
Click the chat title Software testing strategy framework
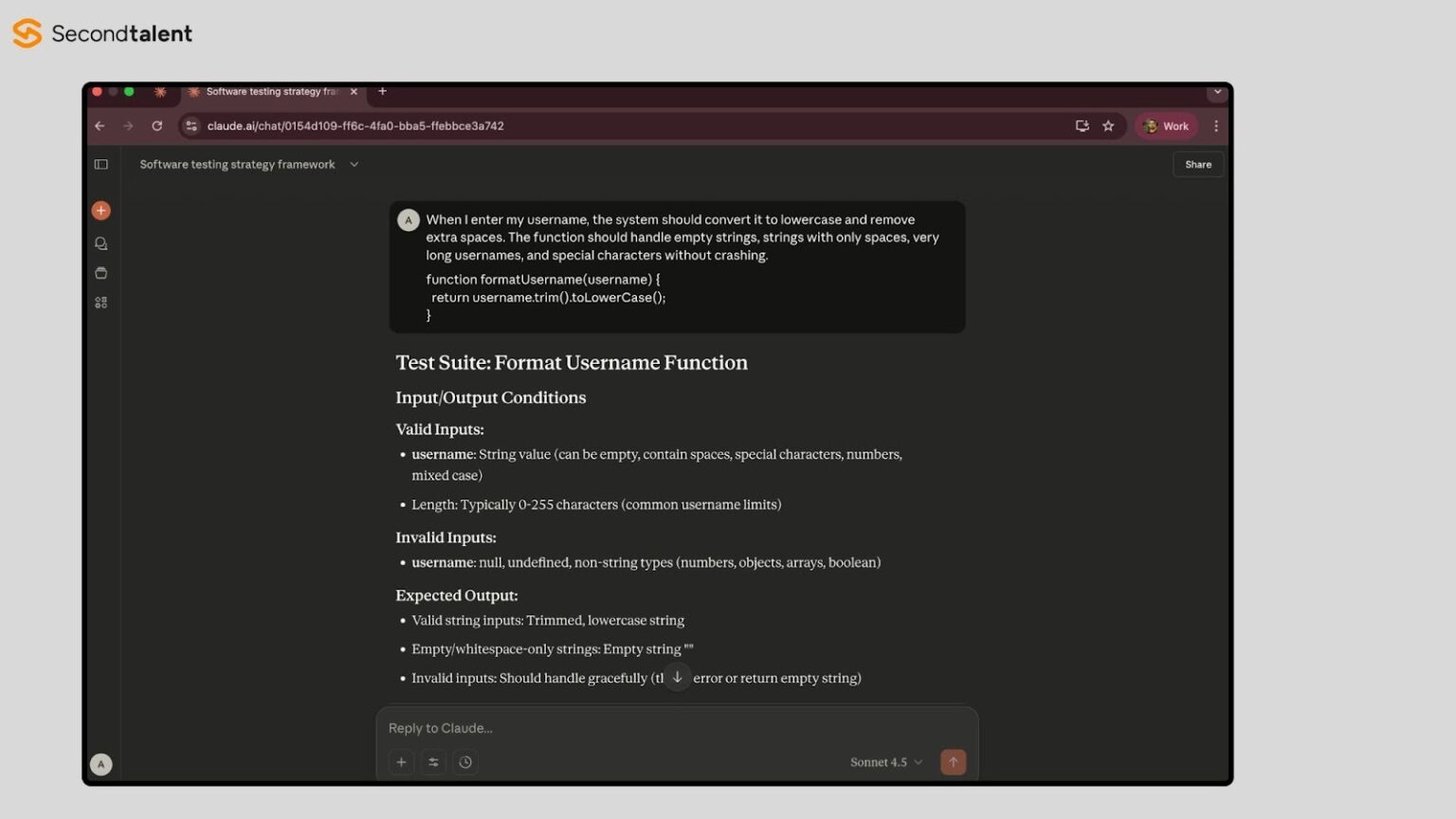(x=237, y=164)
